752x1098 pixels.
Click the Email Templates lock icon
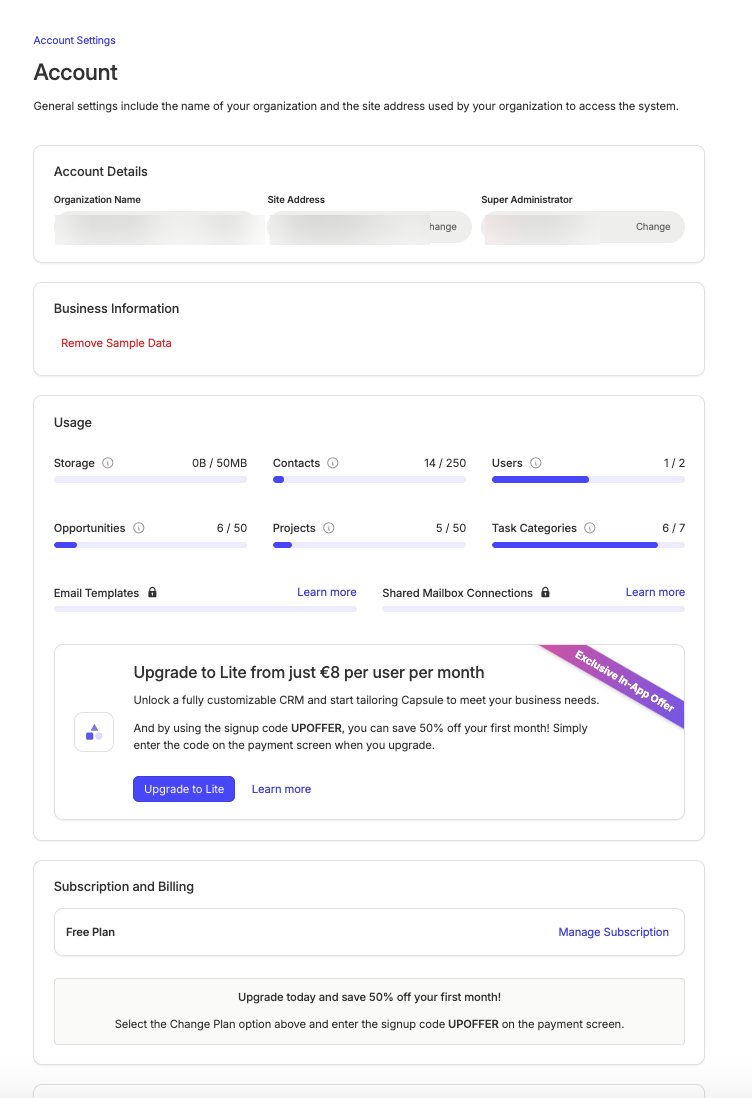152,592
